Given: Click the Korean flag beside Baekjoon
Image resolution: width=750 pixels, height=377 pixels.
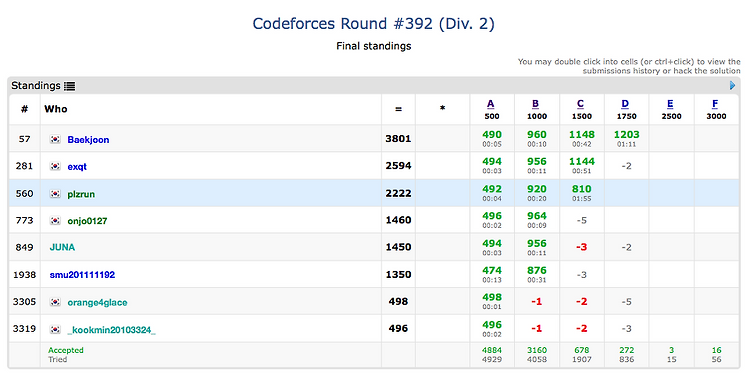Looking at the screenshot, I should click(x=55, y=139).
